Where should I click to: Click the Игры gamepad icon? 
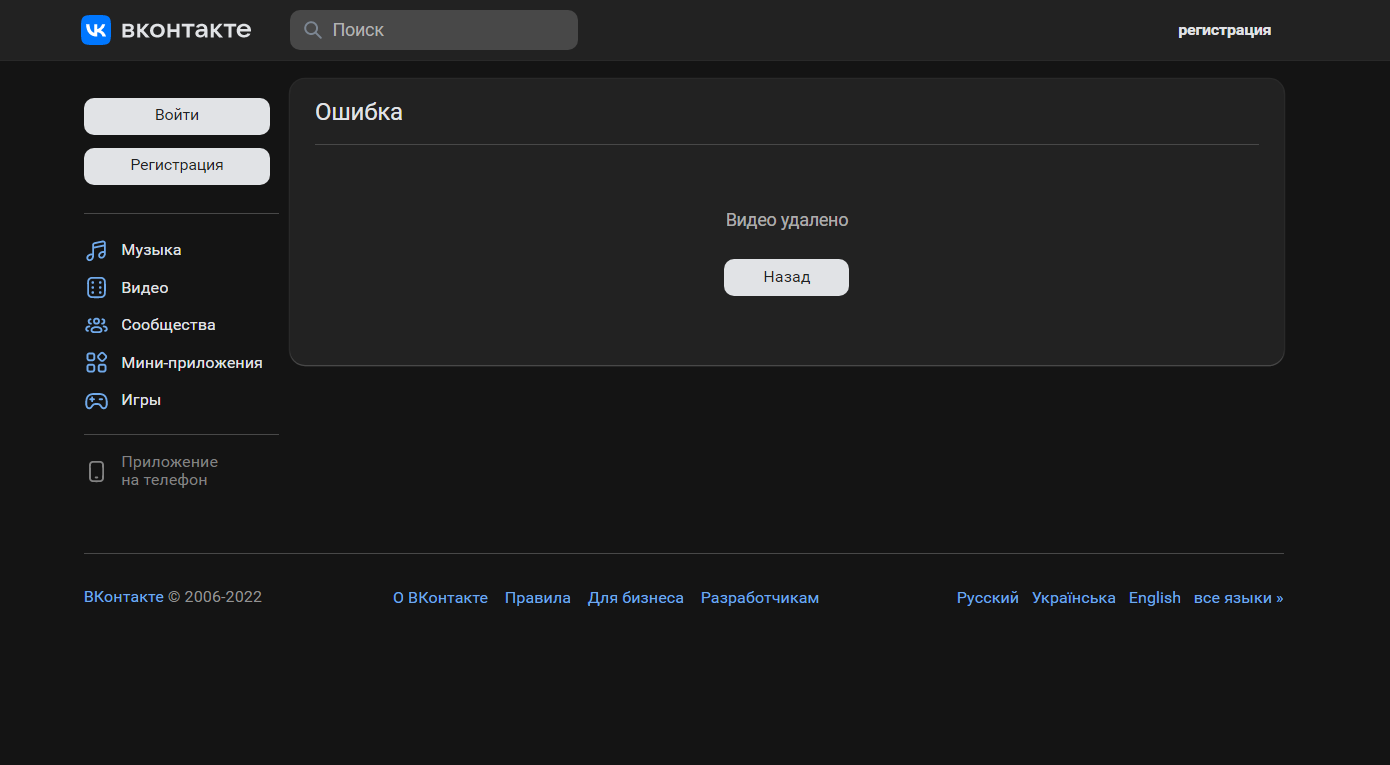96,400
